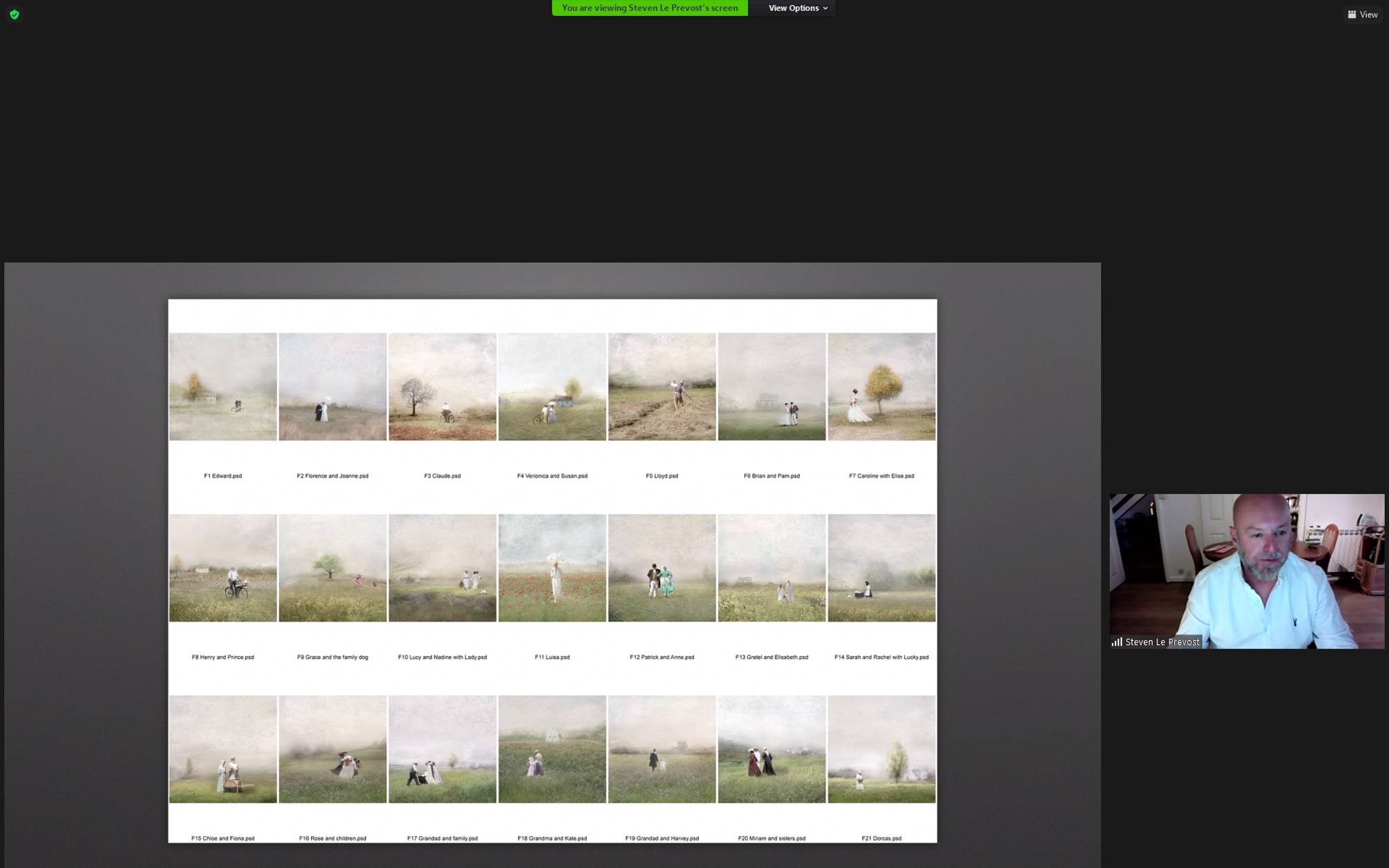Click the 'F15 Chloe and Fiona.psd' label

(x=223, y=838)
